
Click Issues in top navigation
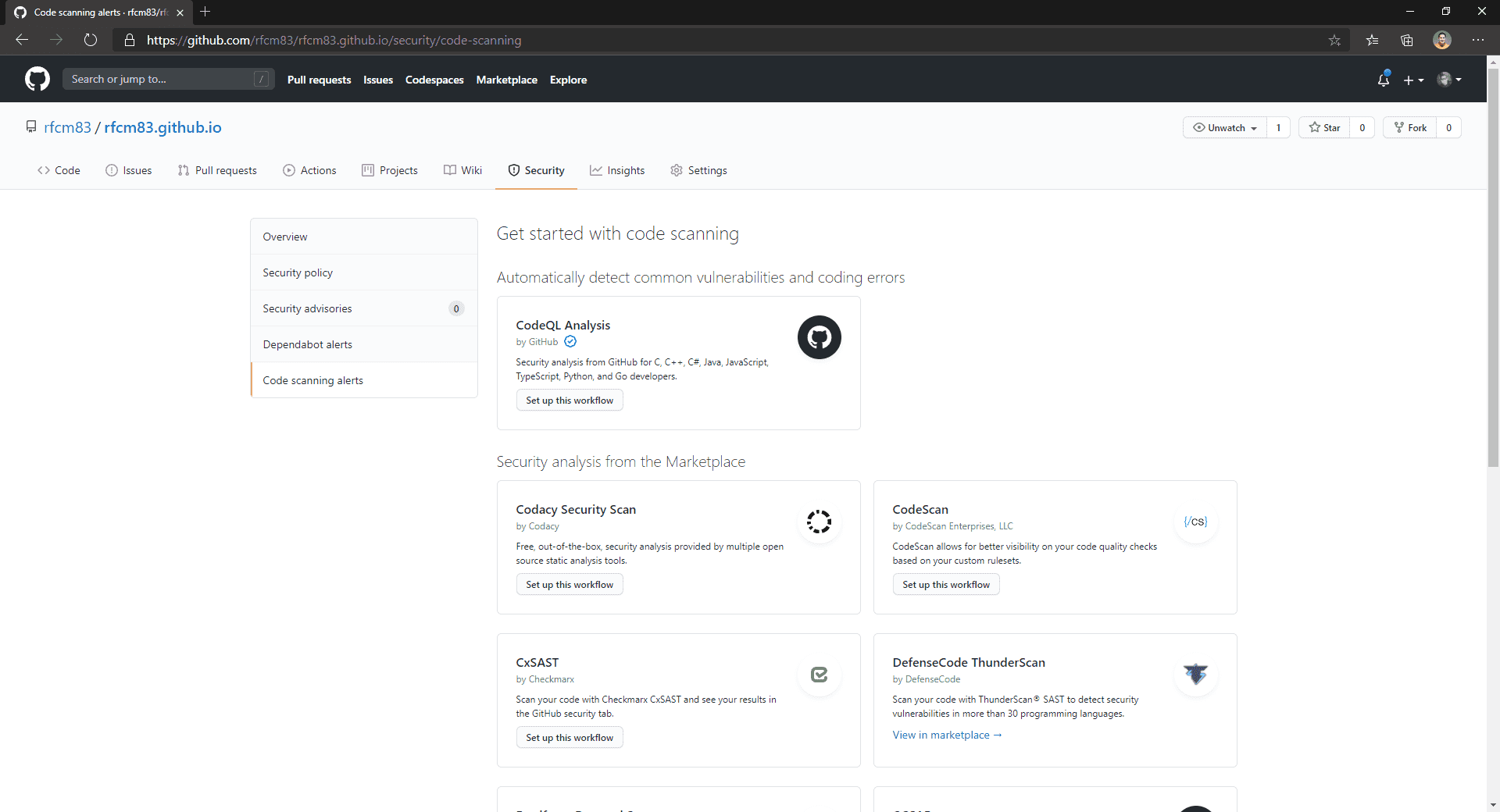(x=378, y=80)
